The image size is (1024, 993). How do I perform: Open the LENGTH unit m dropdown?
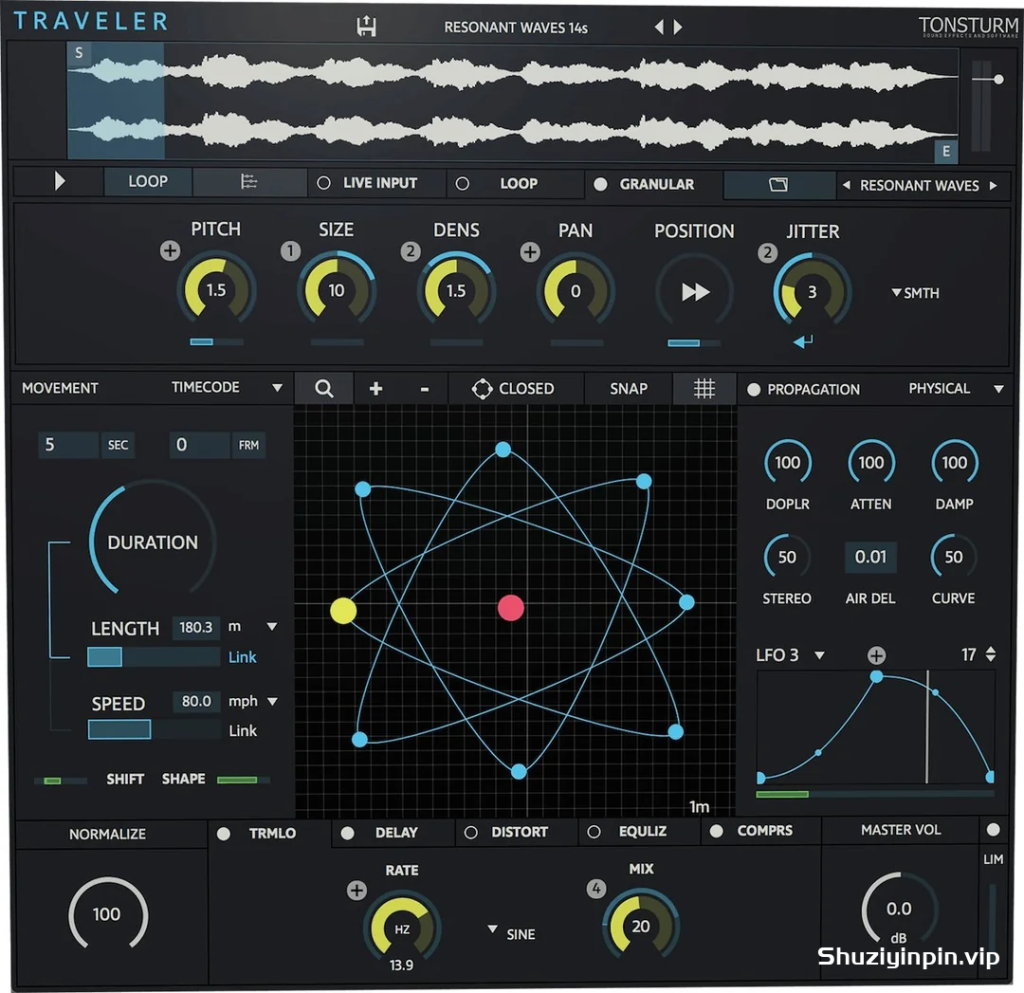(272, 627)
